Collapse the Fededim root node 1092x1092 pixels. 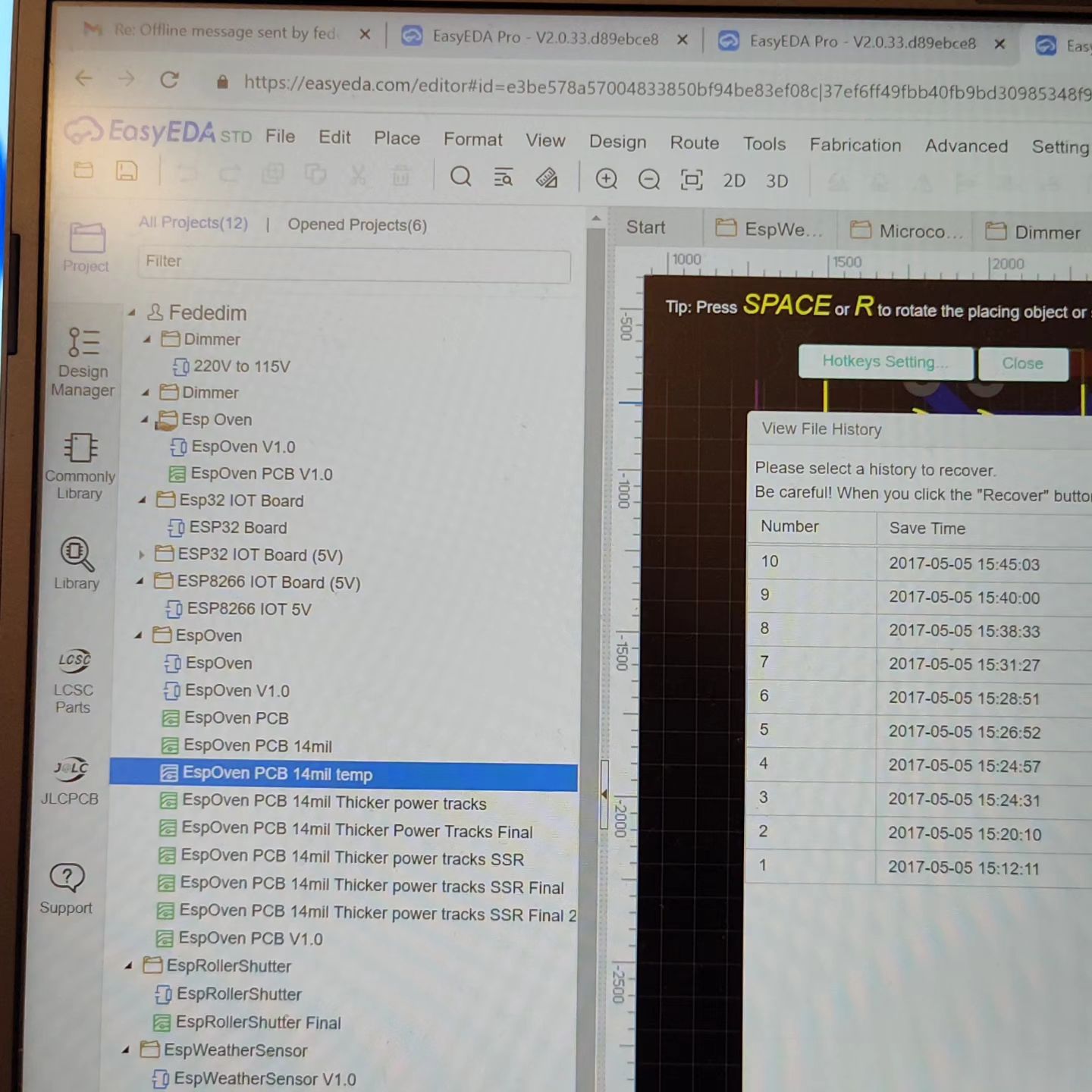tap(132, 312)
